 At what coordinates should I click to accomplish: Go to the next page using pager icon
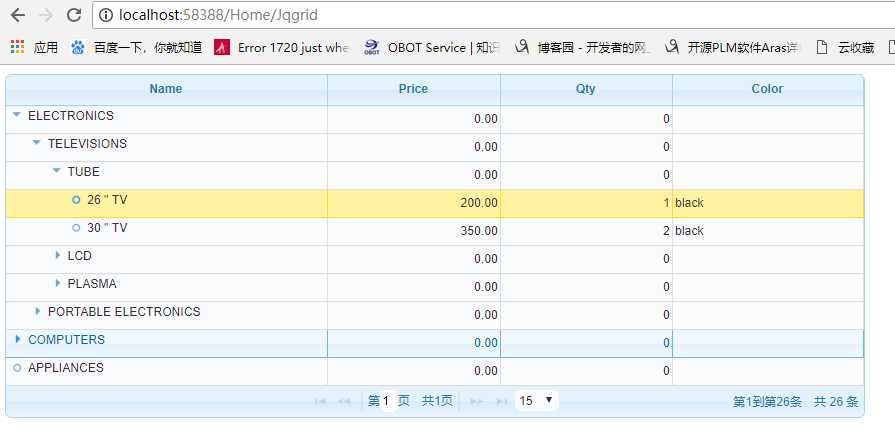click(476, 401)
